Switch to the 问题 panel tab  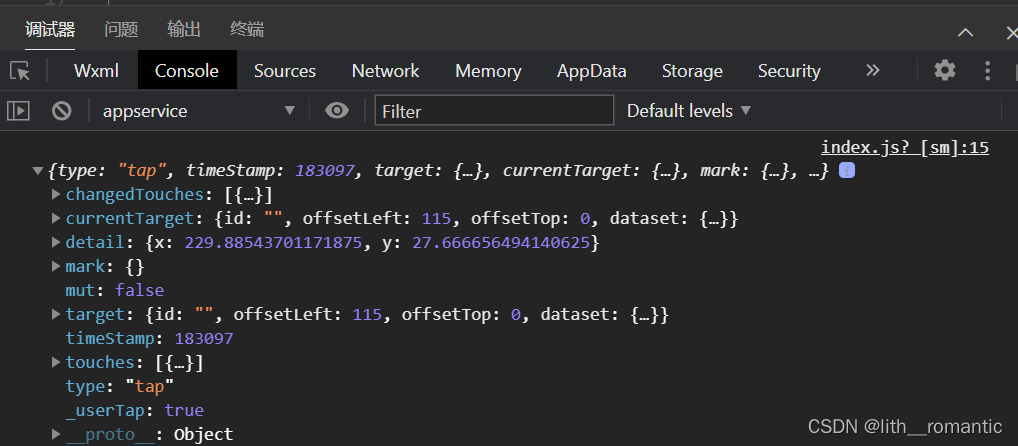(121, 29)
